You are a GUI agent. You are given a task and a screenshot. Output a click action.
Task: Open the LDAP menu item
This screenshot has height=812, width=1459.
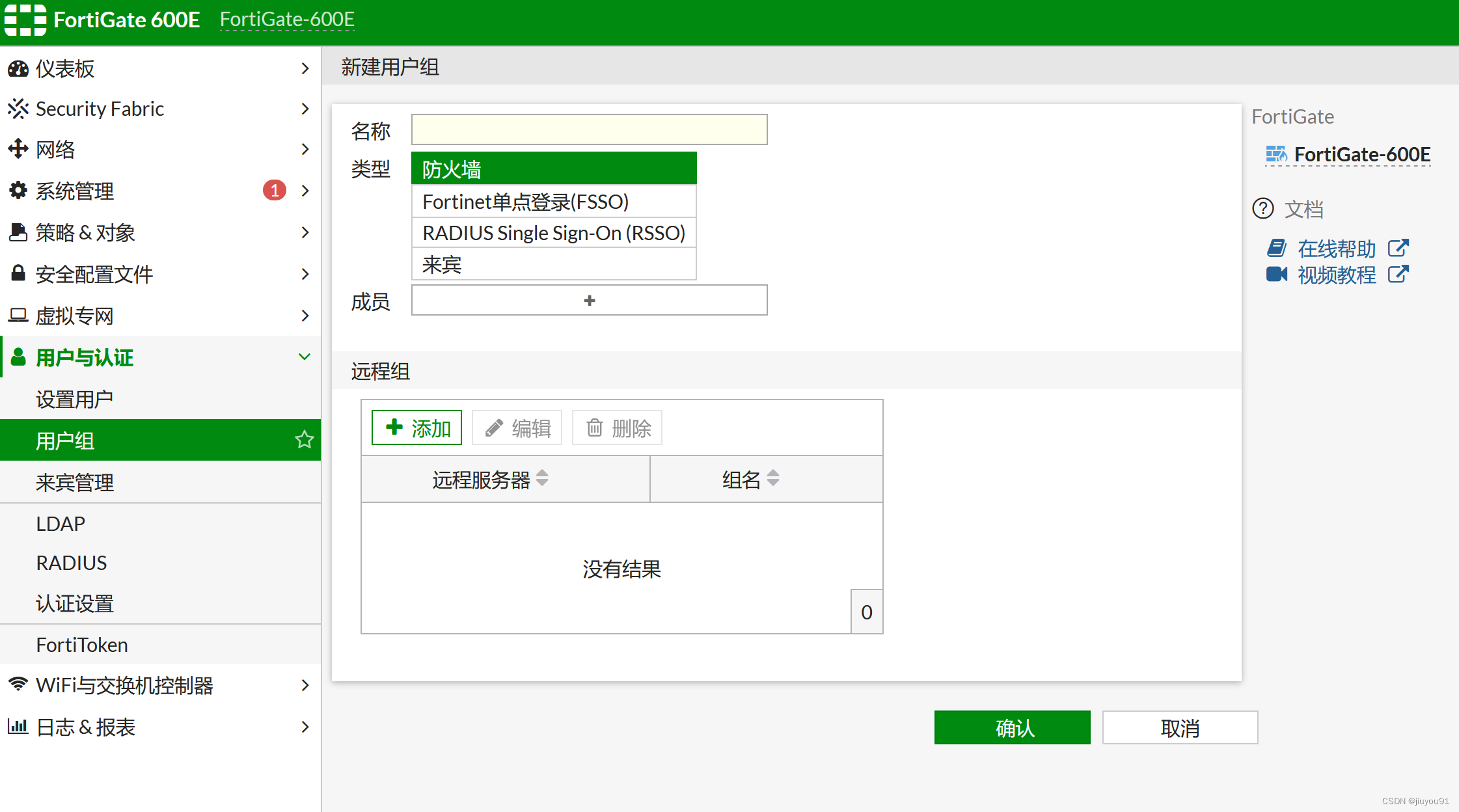(61, 524)
